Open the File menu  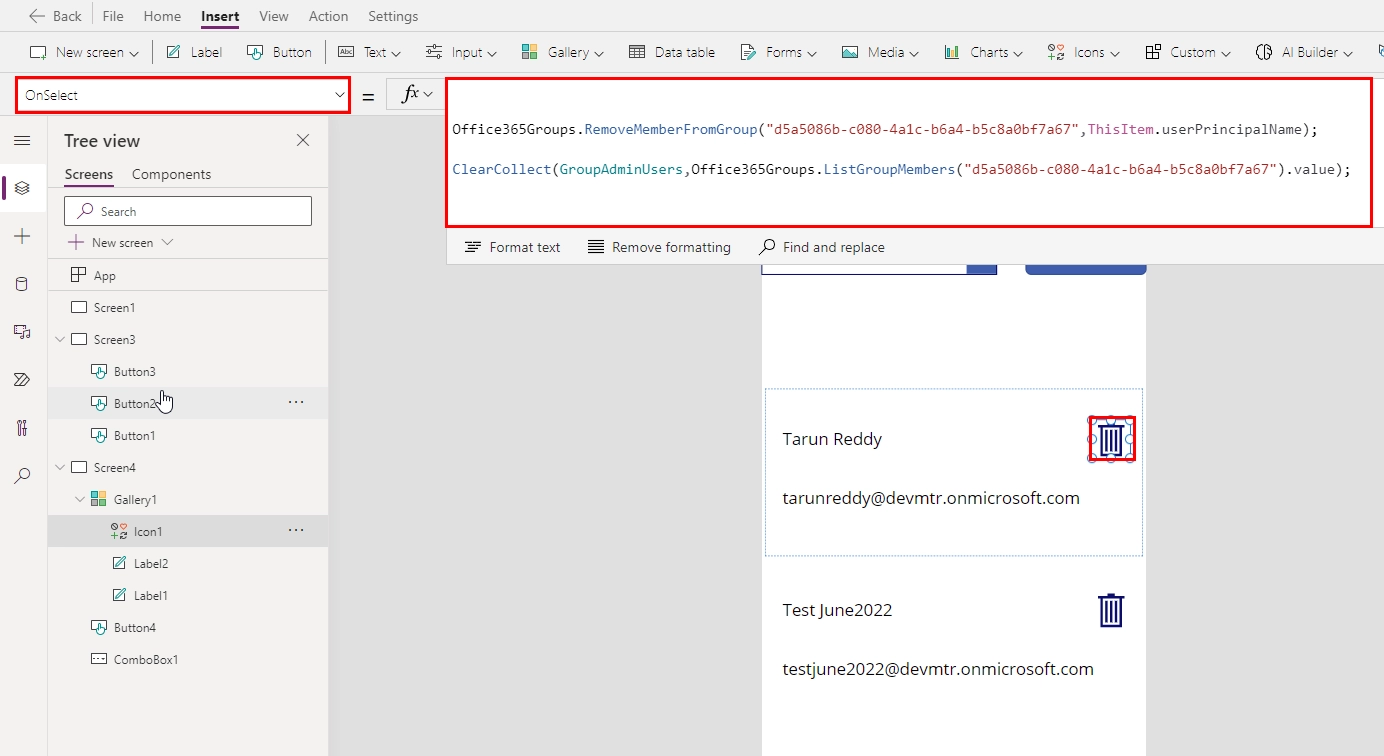click(x=113, y=16)
